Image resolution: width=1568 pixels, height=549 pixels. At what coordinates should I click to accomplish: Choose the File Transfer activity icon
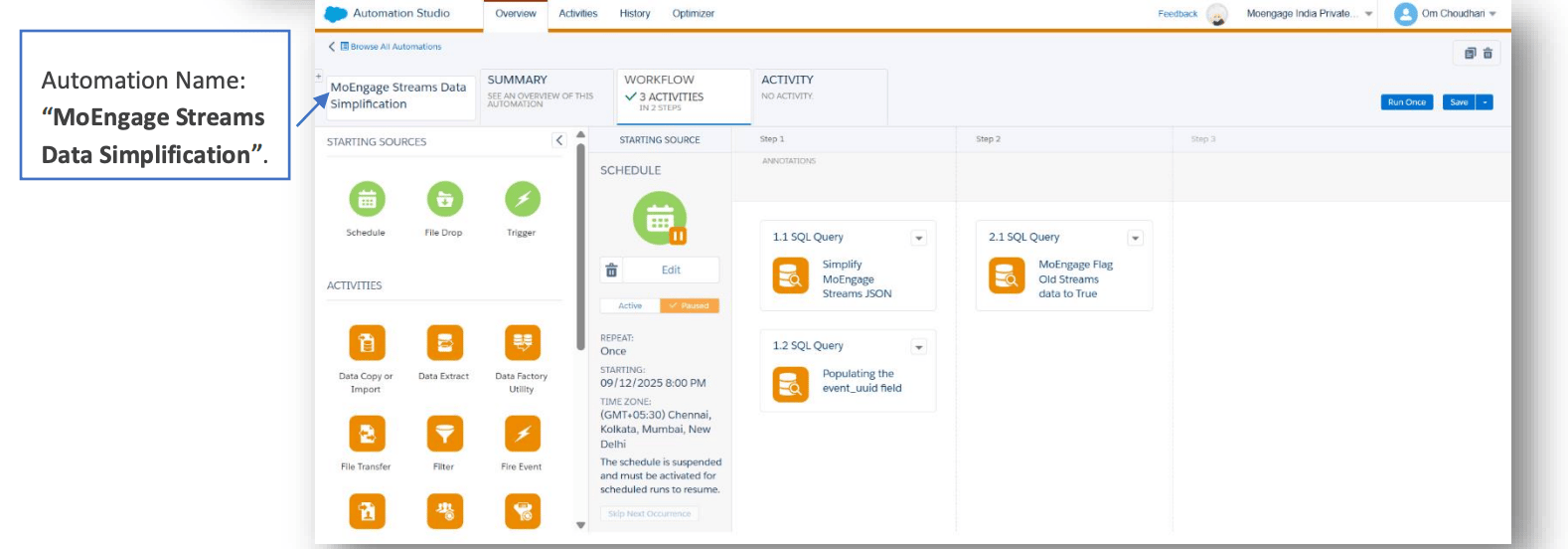[x=367, y=434]
